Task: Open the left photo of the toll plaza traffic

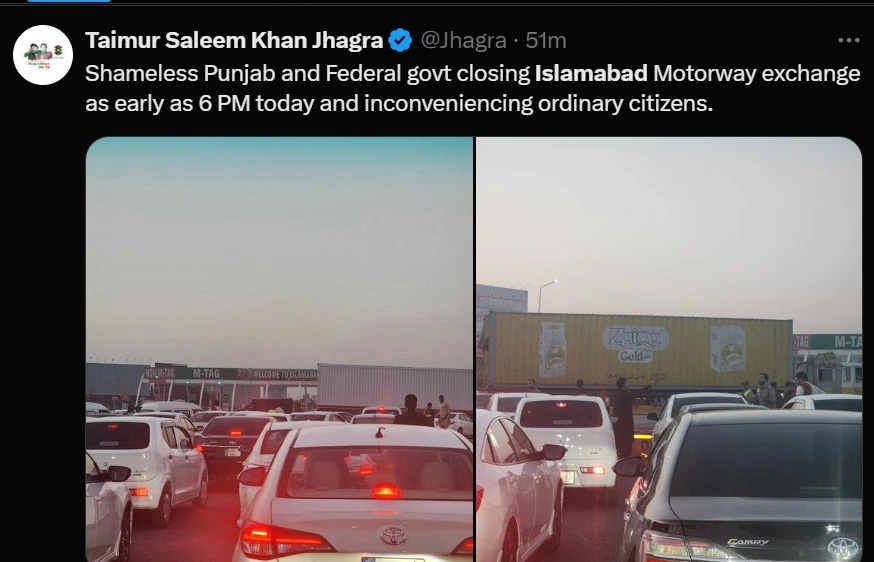Action: pyautogui.click(x=279, y=350)
